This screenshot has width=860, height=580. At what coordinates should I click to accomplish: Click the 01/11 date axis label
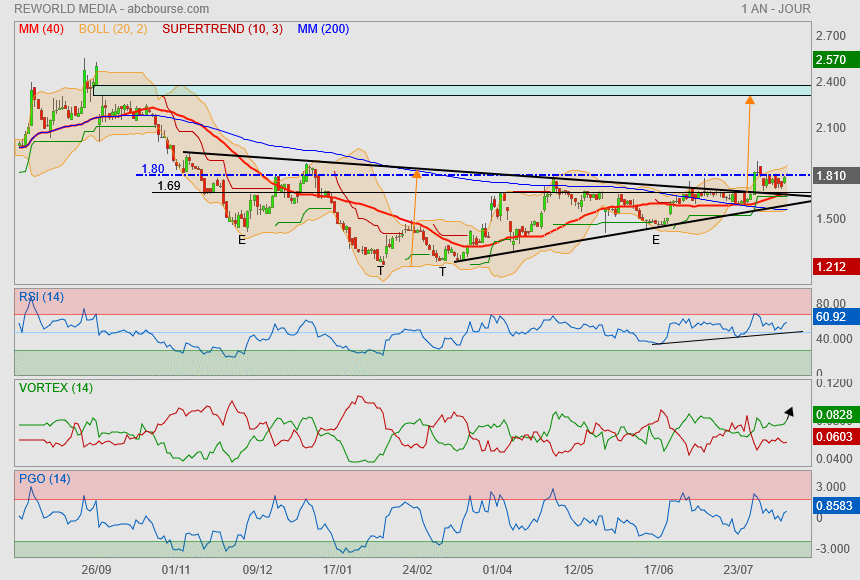pyautogui.click(x=176, y=570)
